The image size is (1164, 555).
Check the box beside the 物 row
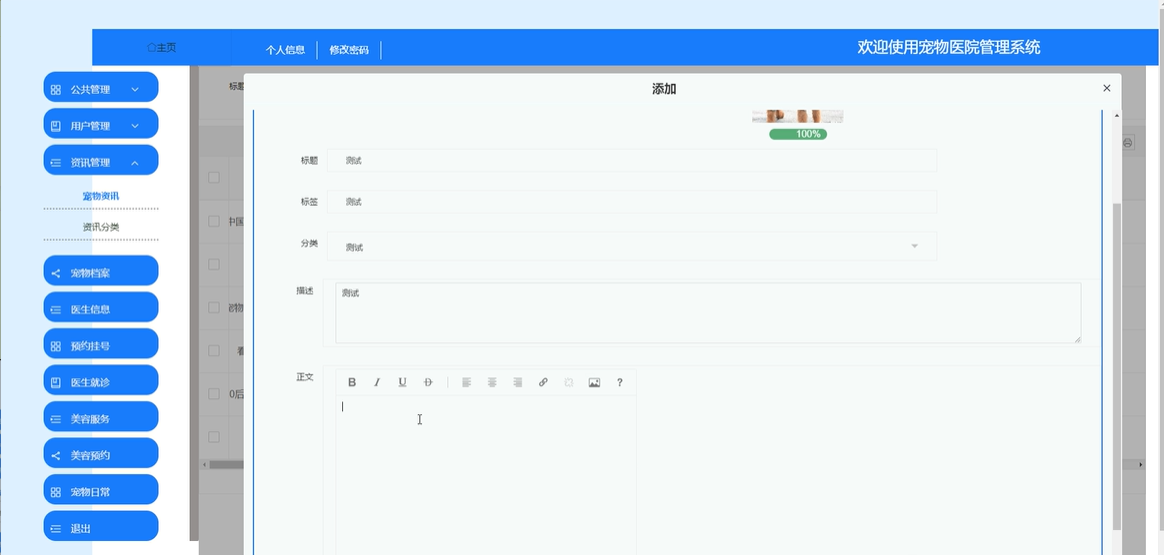[x=214, y=307]
